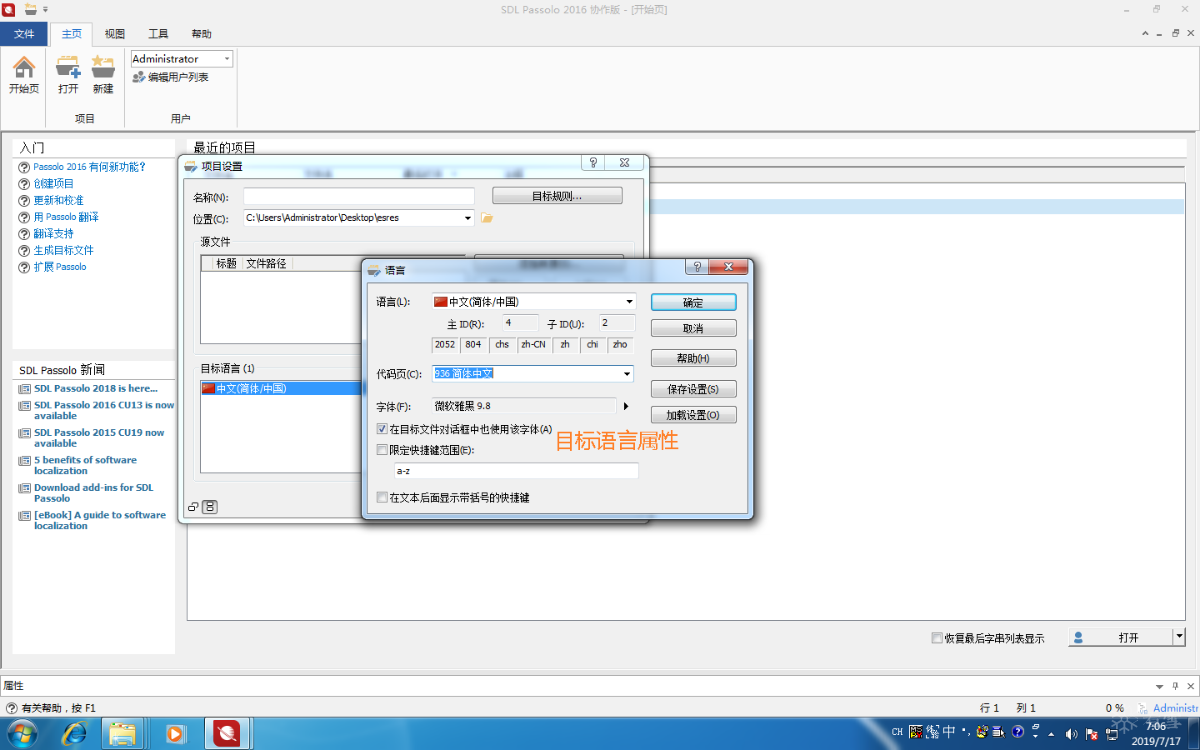Click the Passolo icon in the taskbar

pyautogui.click(x=227, y=733)
